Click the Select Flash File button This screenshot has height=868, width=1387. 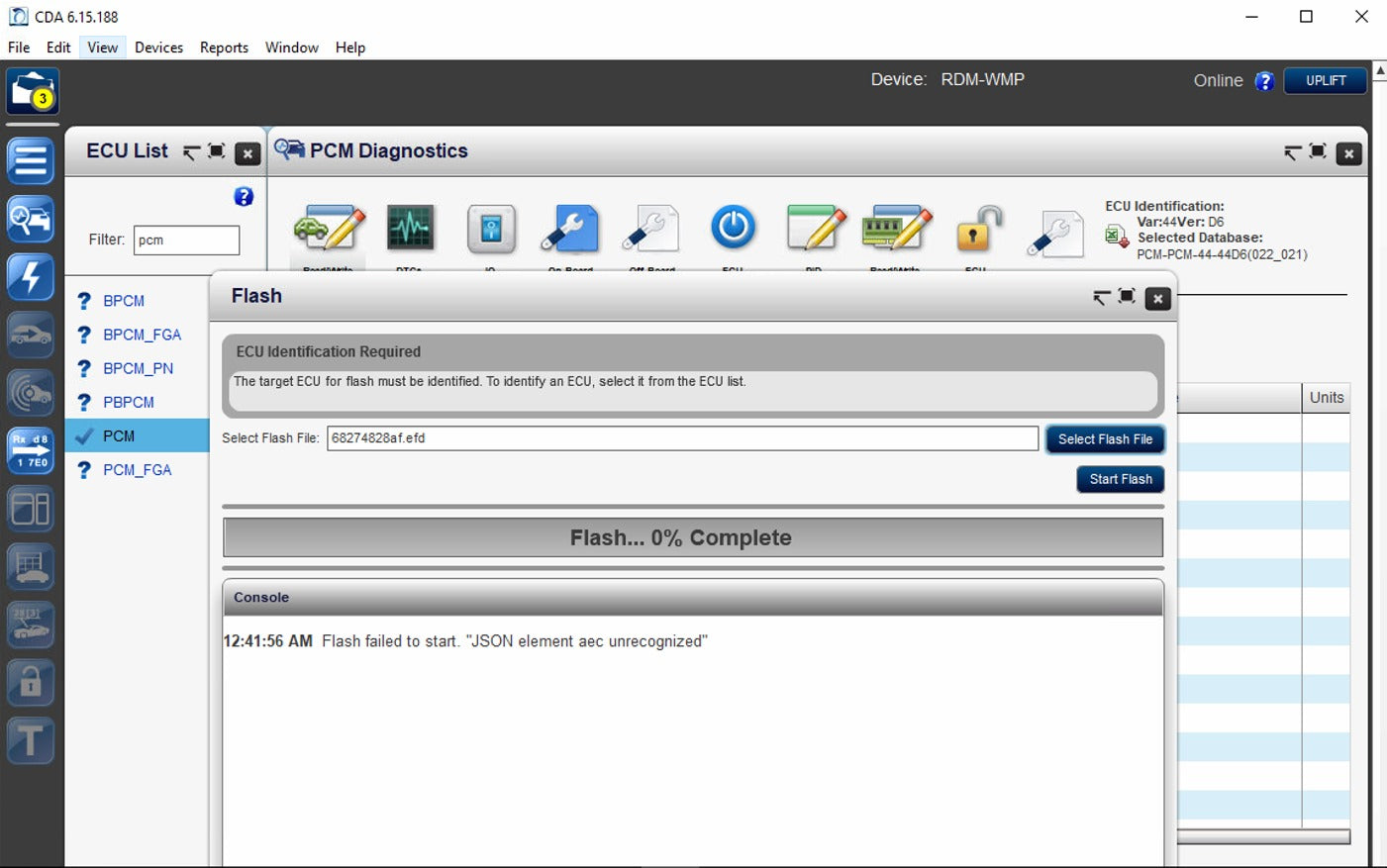[1105, 439]
